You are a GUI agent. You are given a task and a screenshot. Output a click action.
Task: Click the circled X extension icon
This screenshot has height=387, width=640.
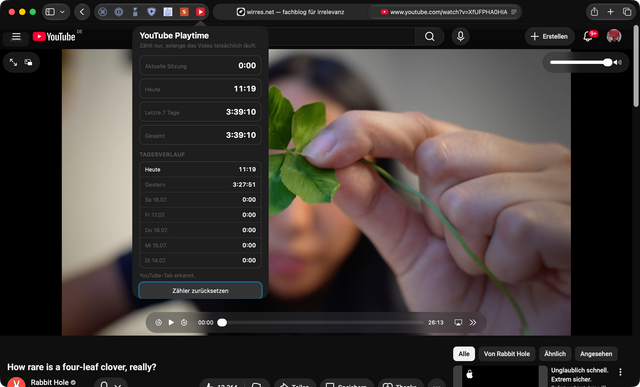point(103,12)
